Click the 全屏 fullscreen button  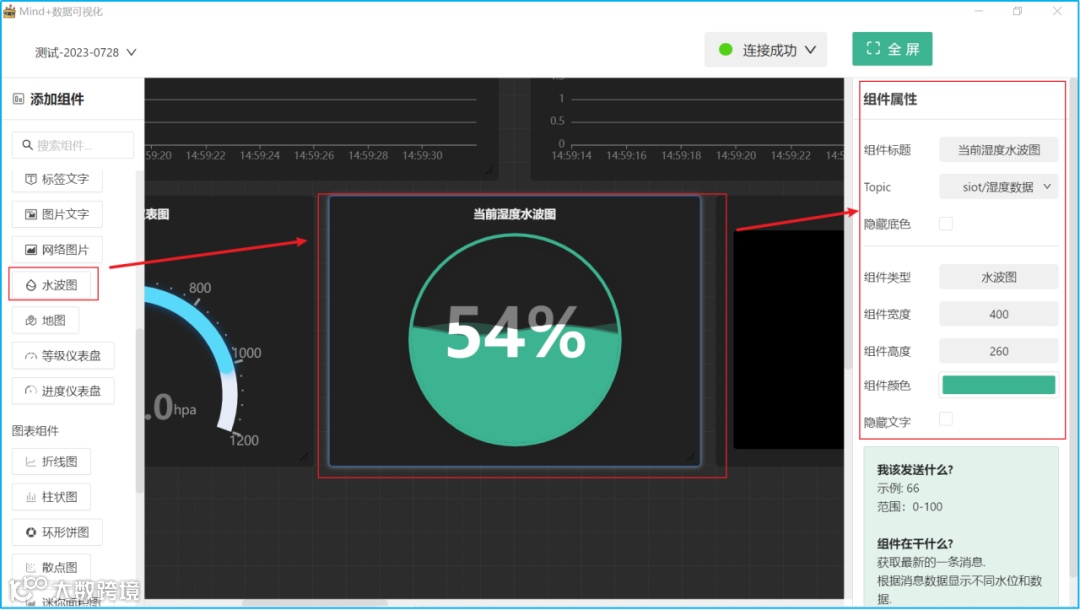(x=892, y=49)
